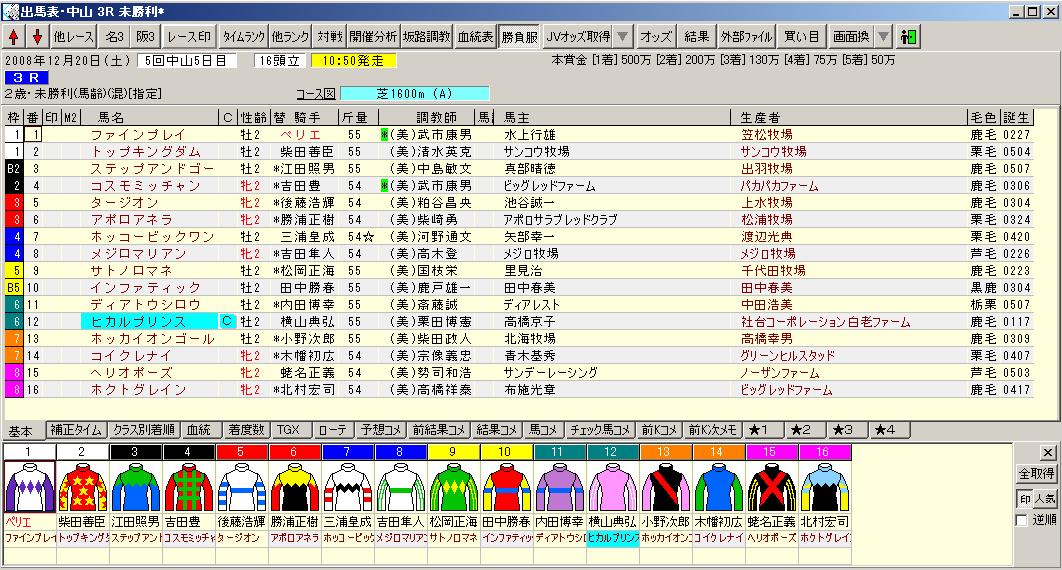Screen dimensions: 1062x570
Task: Select the highlighted horse ヒカルプリンス
Action: 146,321
